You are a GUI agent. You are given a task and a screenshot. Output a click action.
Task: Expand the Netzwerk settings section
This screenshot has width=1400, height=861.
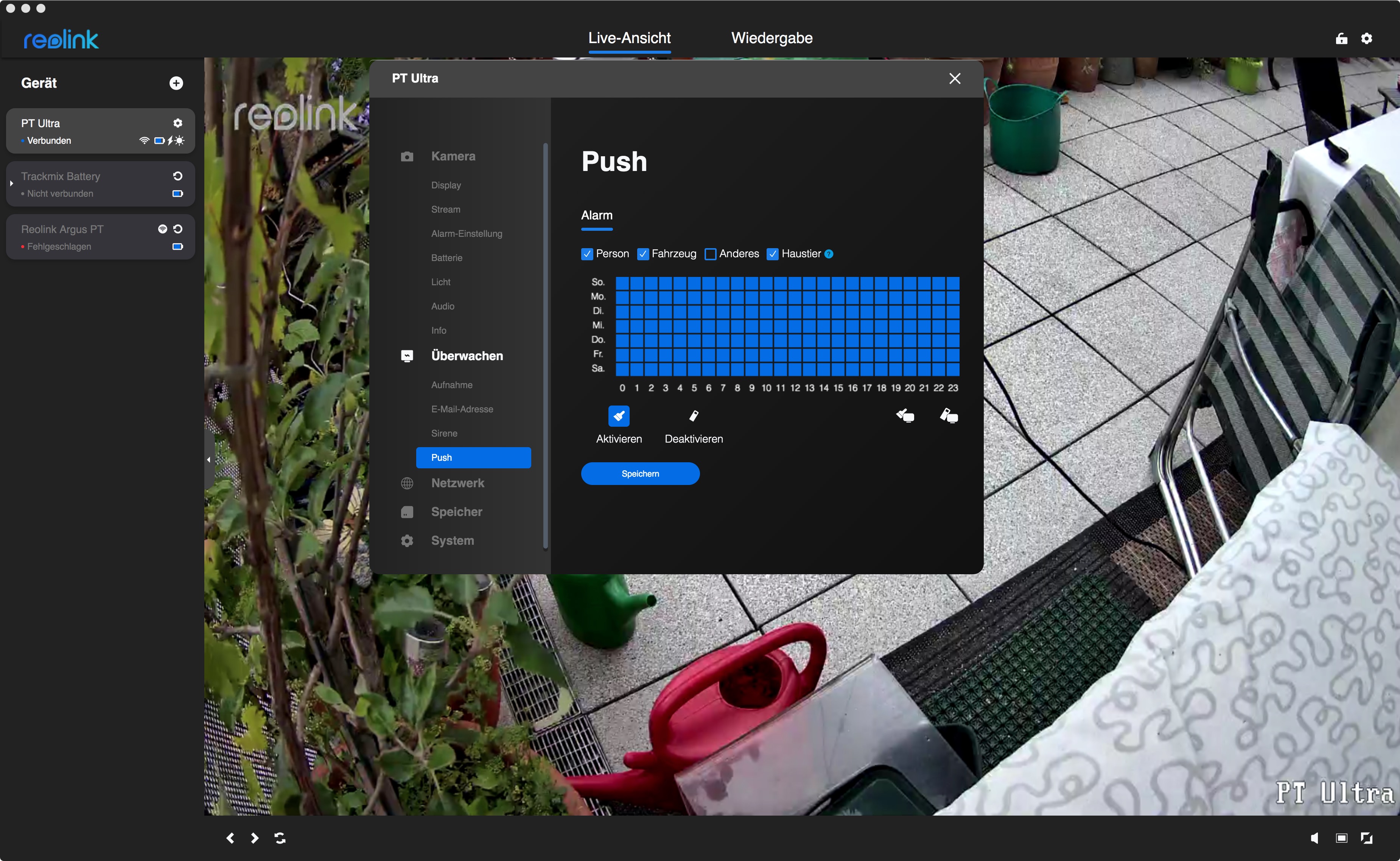pyautogui.click(x=457, y=483)
